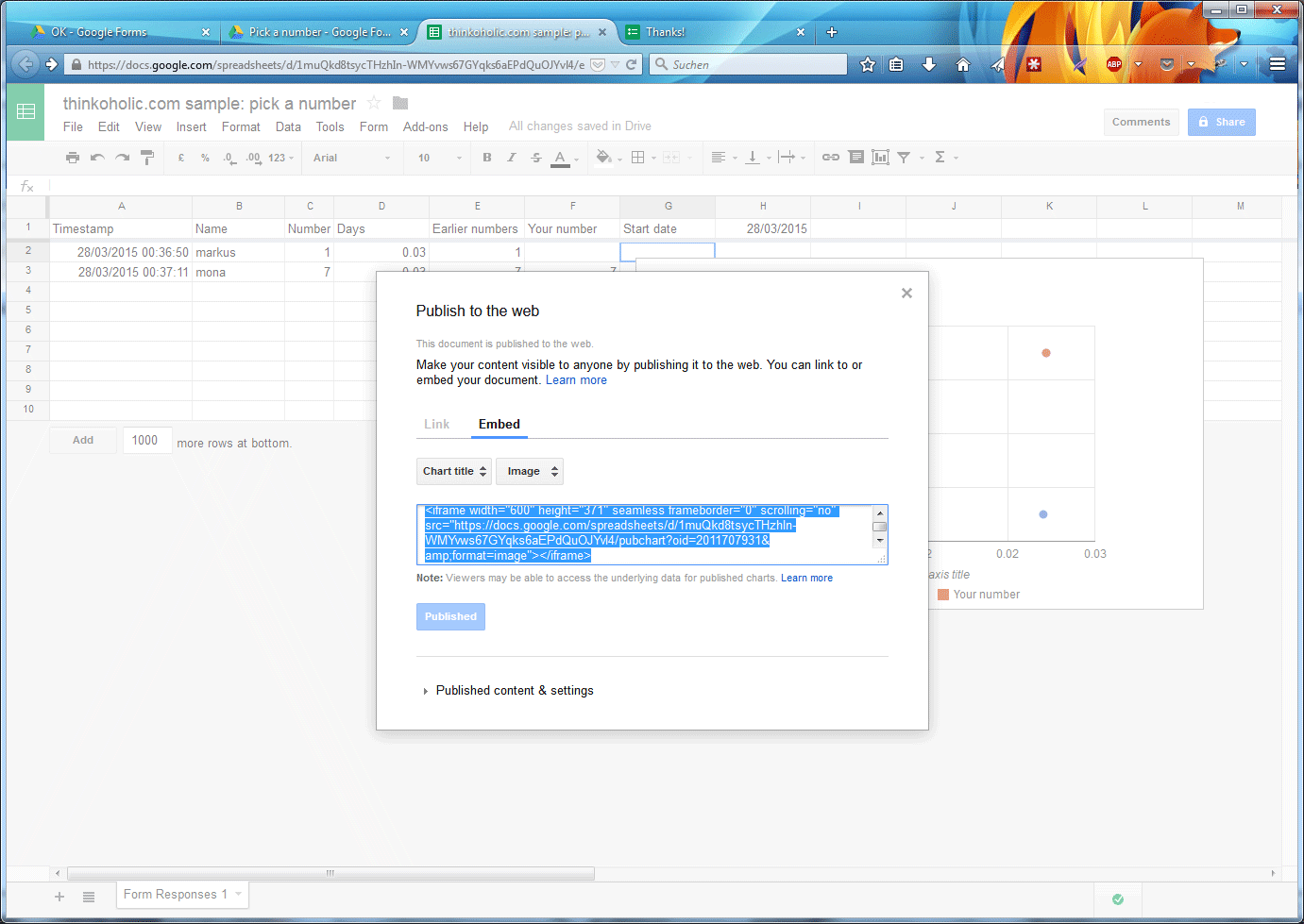Image resolution: width=1304 pixels, height=924 pixels.
Task: Switch to the Link tab in dialog
Action: (x=436, y=424)
